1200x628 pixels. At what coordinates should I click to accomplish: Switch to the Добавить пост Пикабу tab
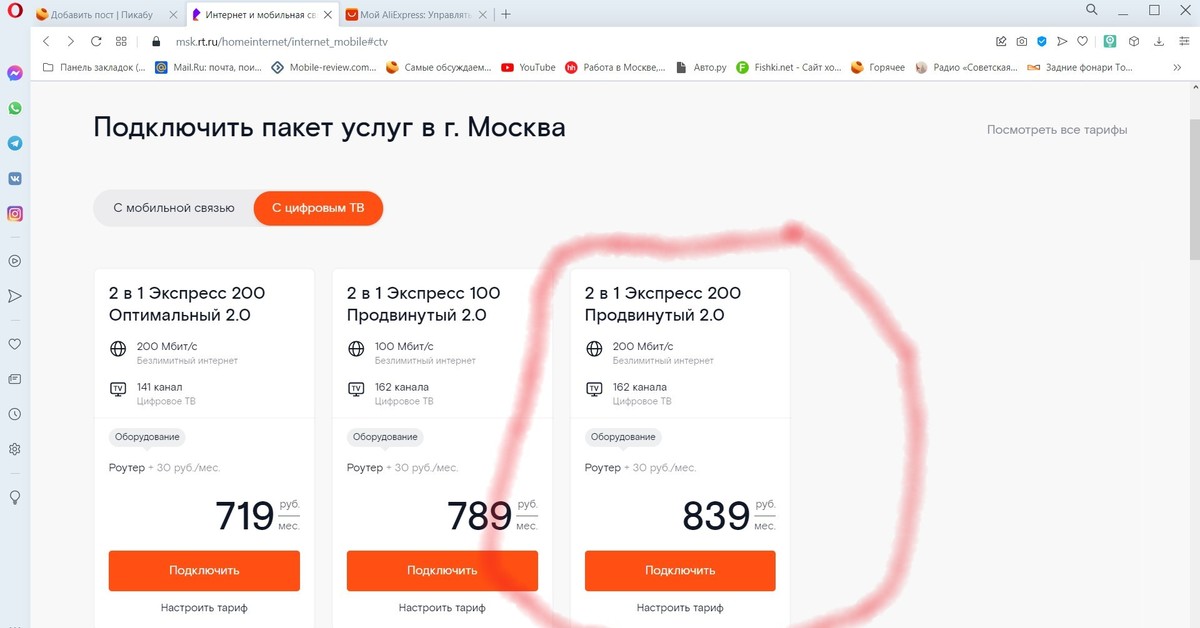103,15
